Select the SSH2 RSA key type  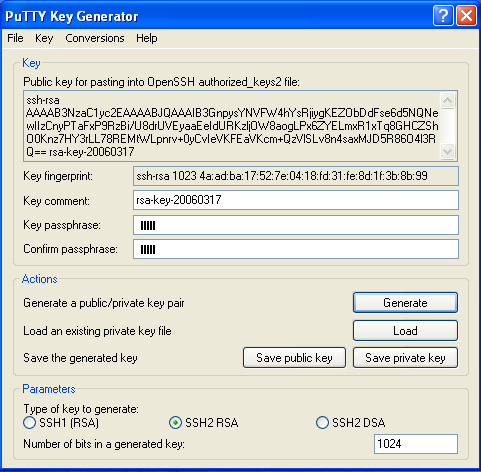click(x=175, y=423)
